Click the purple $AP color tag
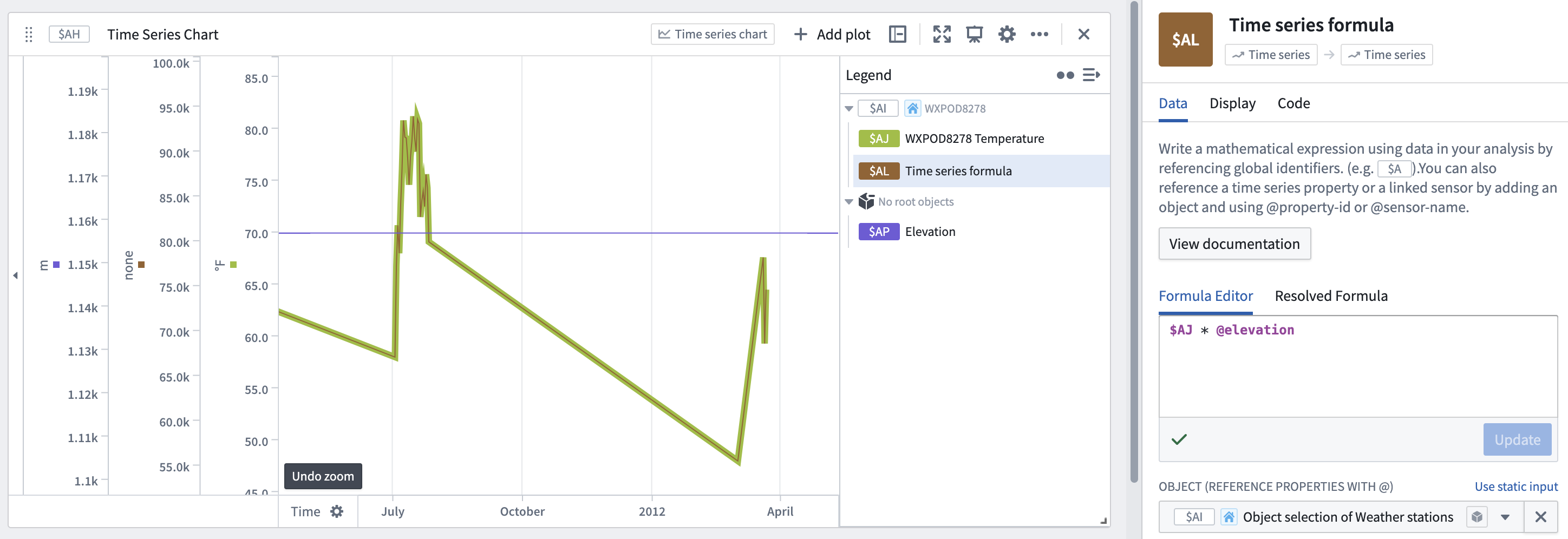 (878, 232)
